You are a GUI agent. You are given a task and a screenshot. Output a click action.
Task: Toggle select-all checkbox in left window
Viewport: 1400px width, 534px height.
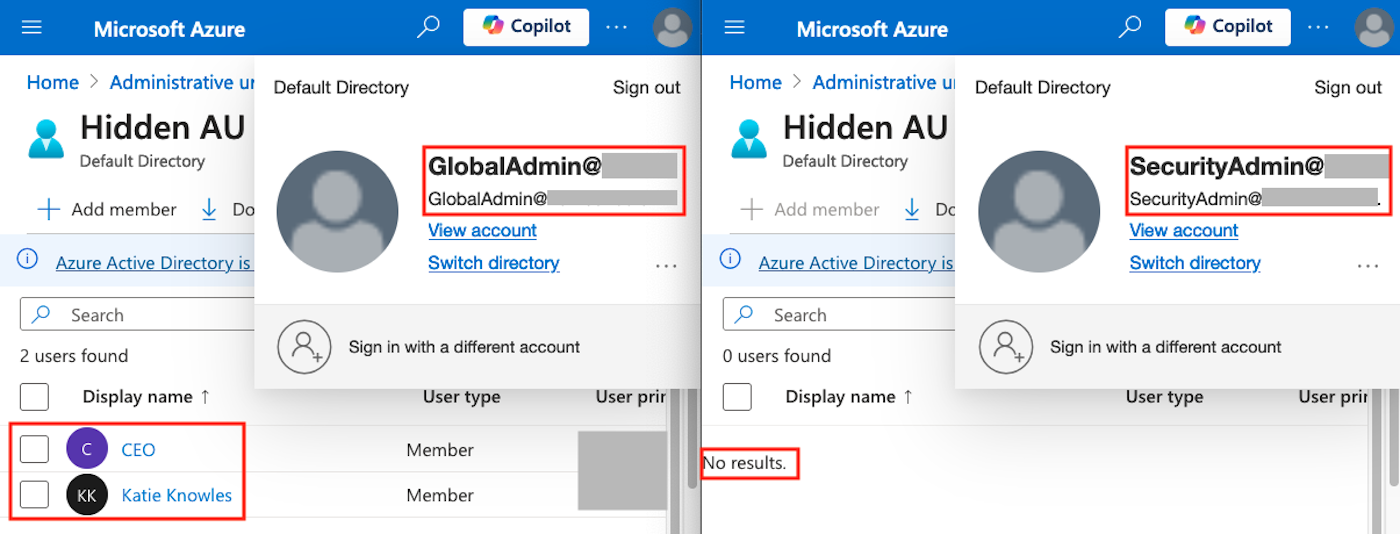(34, 397)
